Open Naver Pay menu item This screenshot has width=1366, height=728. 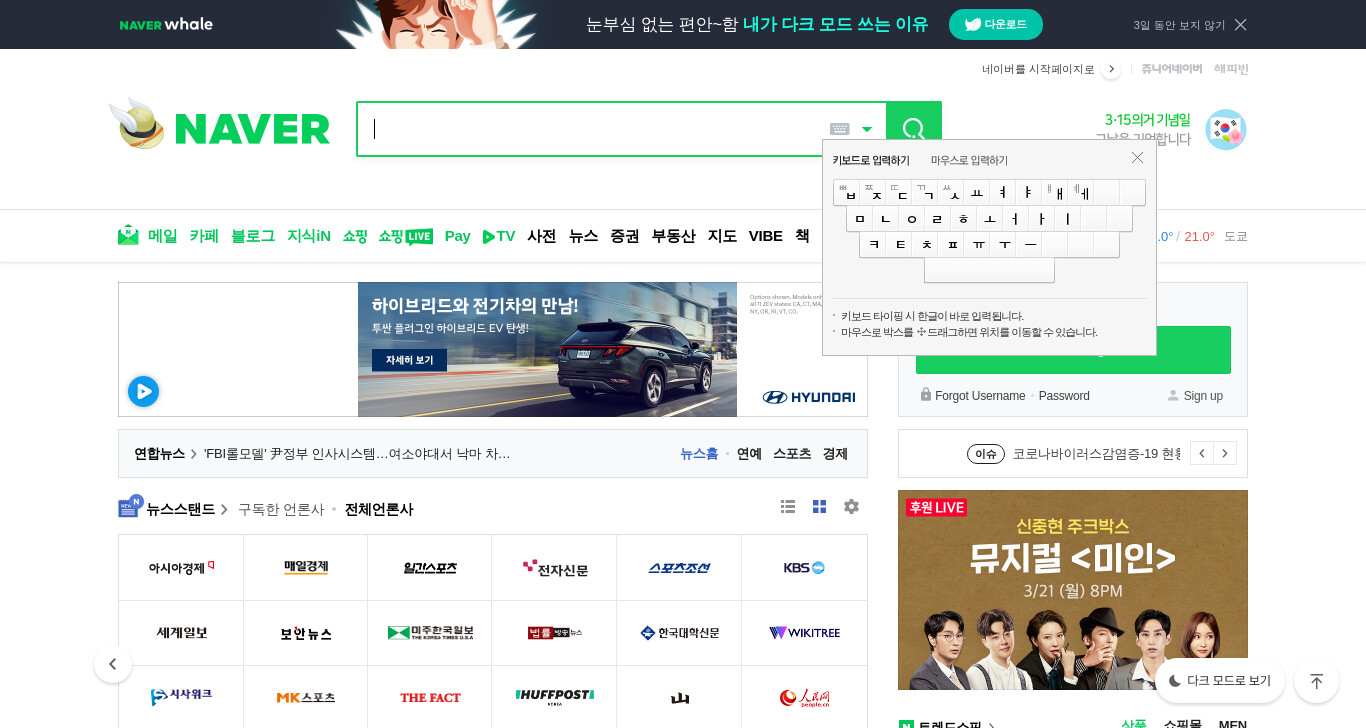(457, 236)
